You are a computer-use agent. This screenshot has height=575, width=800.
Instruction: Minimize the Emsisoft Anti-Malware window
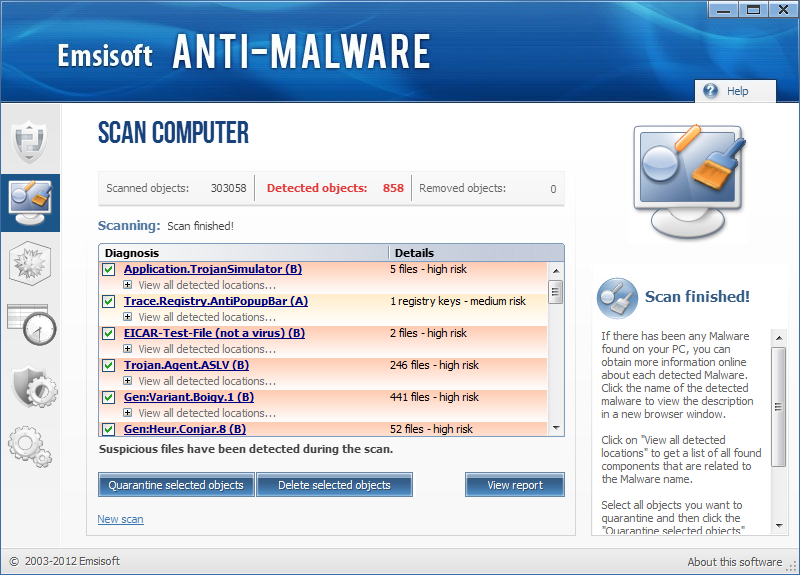723,9
